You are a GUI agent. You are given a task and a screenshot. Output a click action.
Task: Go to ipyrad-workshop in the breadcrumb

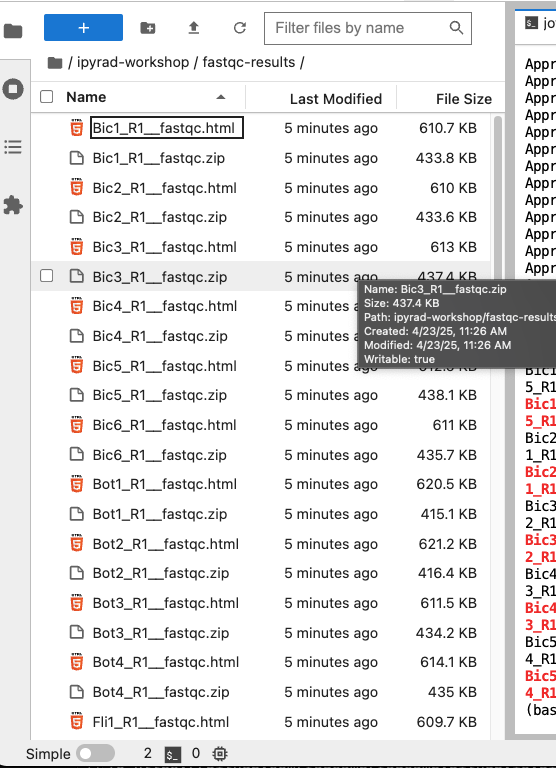(133, 62)
